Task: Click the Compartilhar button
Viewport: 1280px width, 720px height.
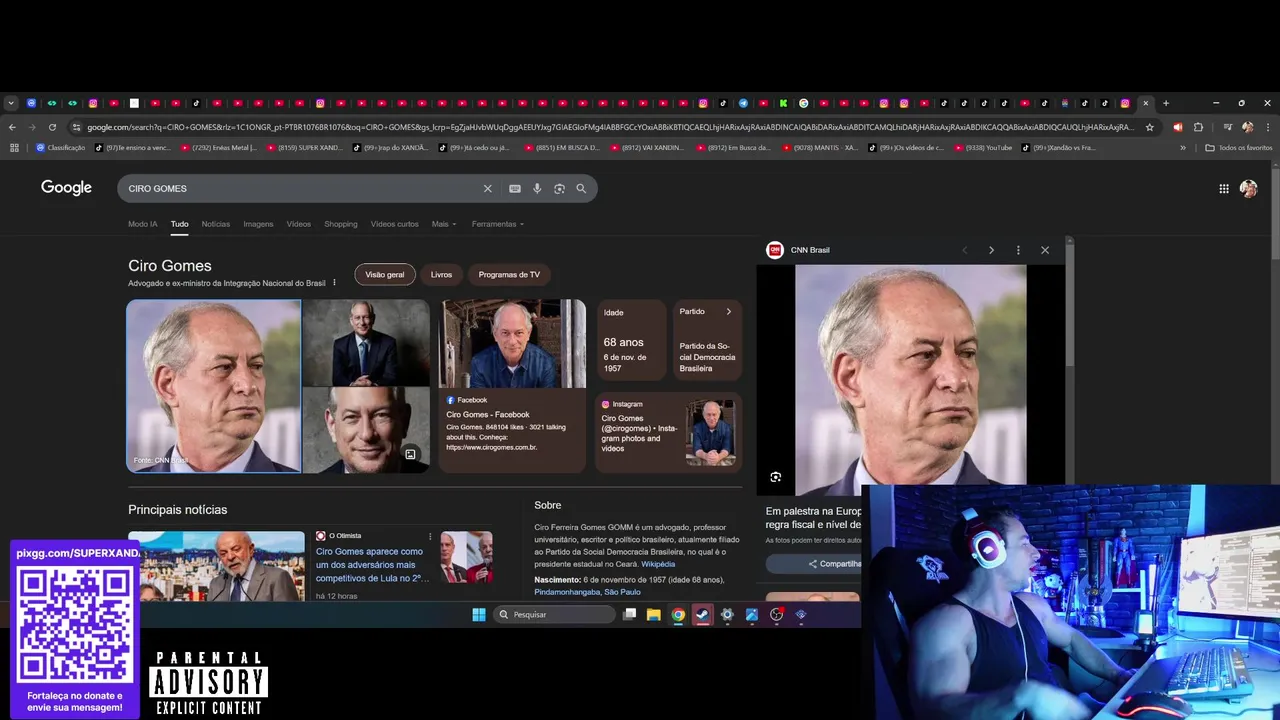Action: 813,564
